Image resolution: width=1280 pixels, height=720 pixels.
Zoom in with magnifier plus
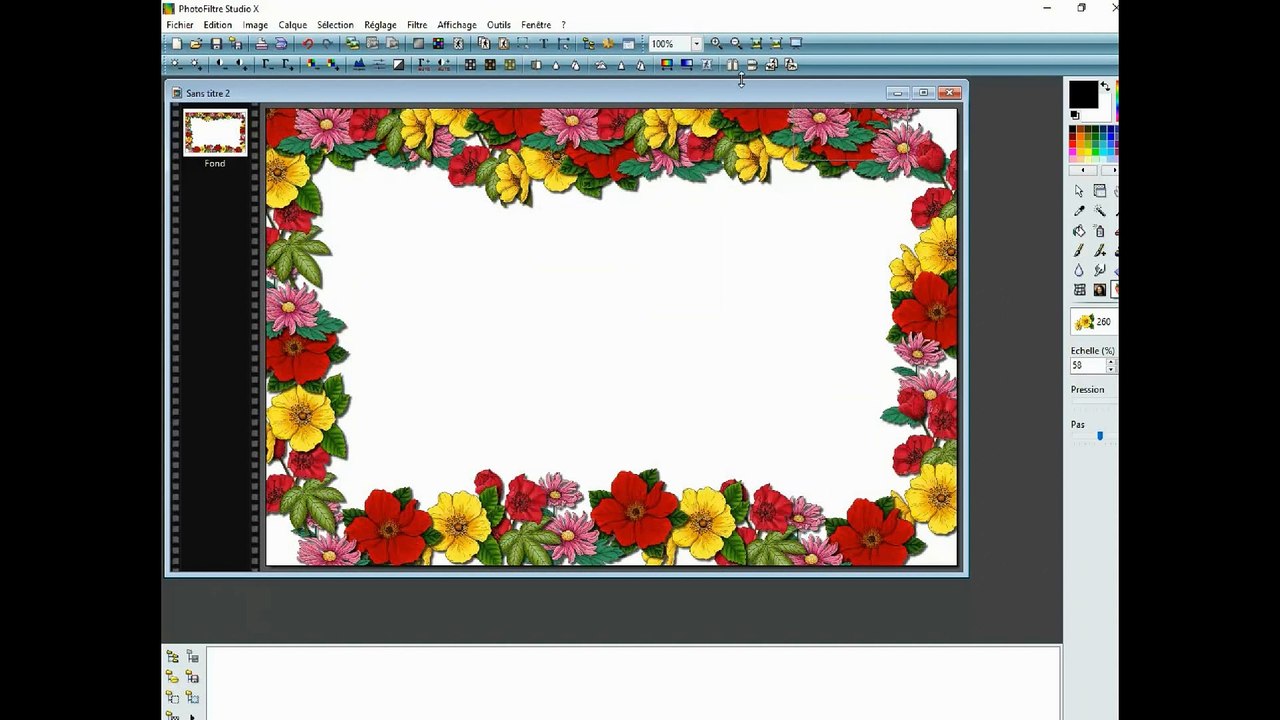pyautogui.click(x=716, y=43)
